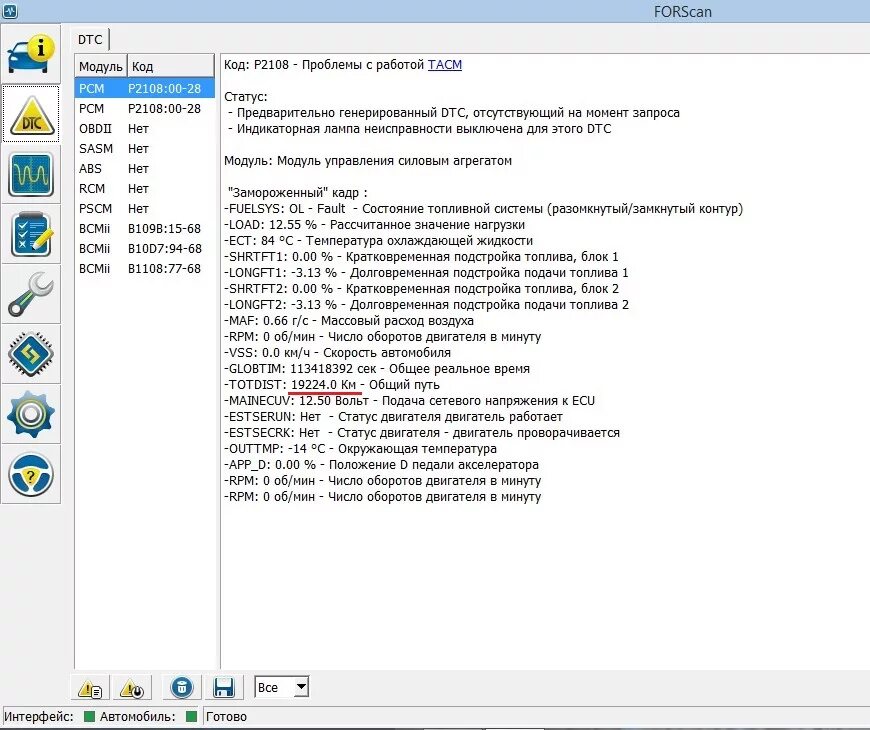870x730 pixels.
Task: Click the 'SHRTFT2: 0.00 %' line
Action: pos(422,288)
